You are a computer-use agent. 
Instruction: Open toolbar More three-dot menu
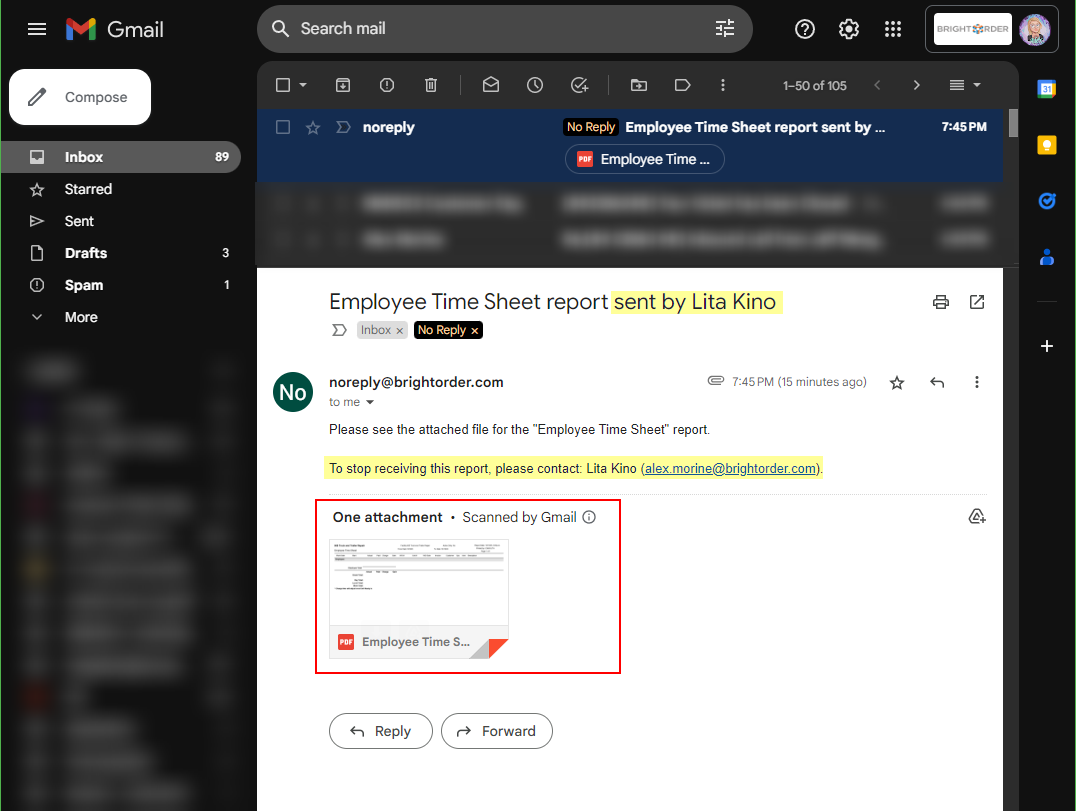pos(723,85)
